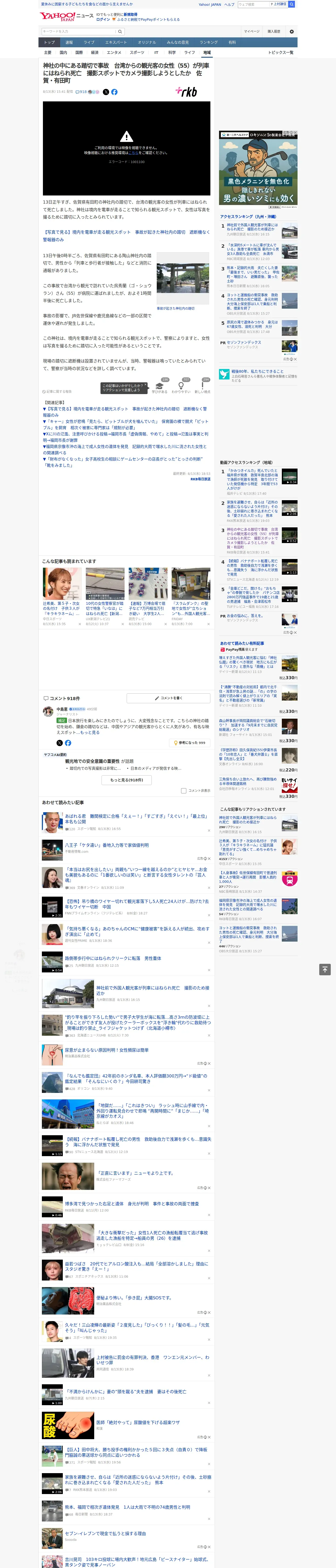
Task: Open the 『スラムダンク』 recommended article card
Action: (x=191, y=597)
